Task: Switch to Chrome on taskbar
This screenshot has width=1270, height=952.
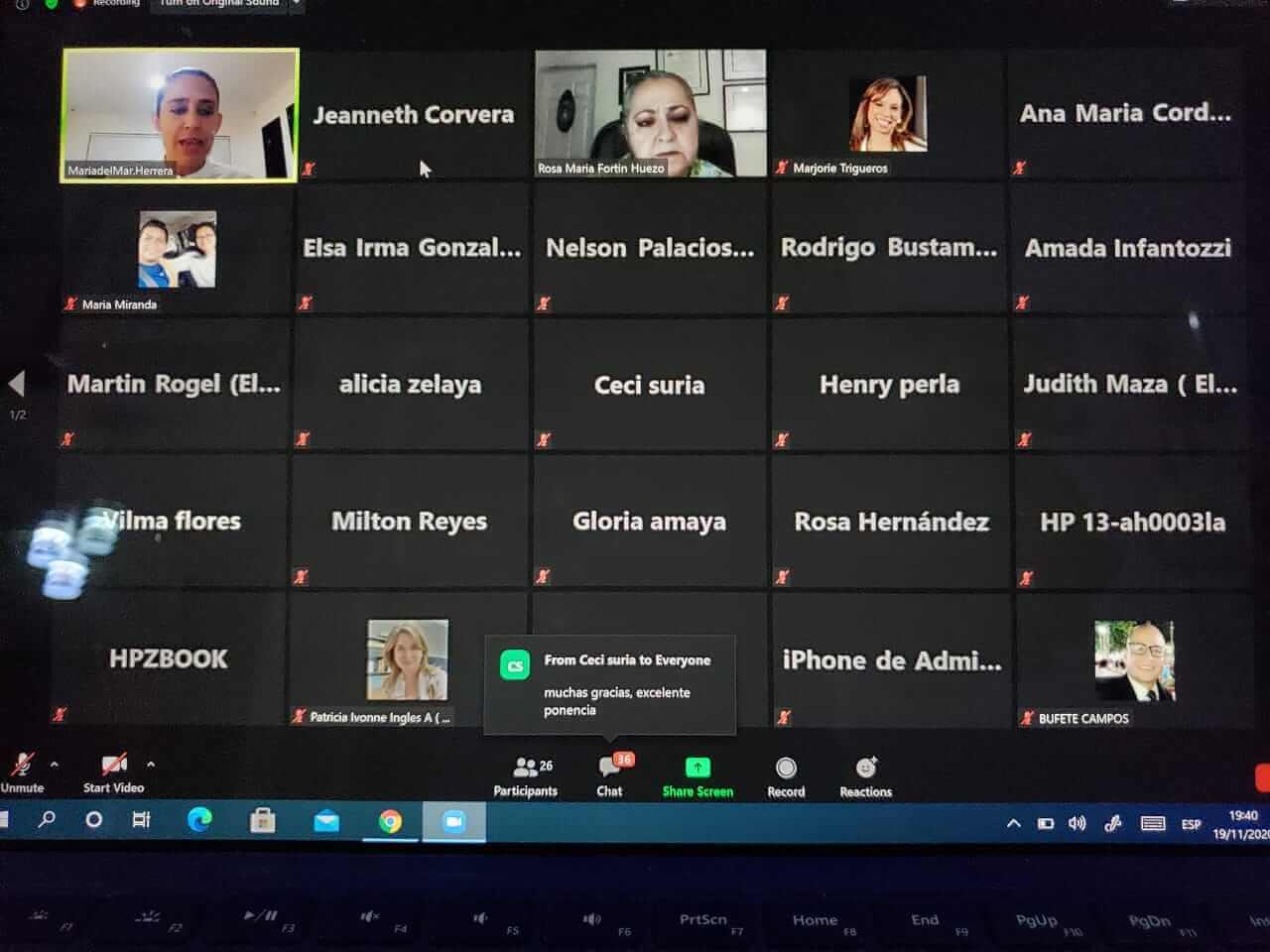Action: click(x=390, y=822)
